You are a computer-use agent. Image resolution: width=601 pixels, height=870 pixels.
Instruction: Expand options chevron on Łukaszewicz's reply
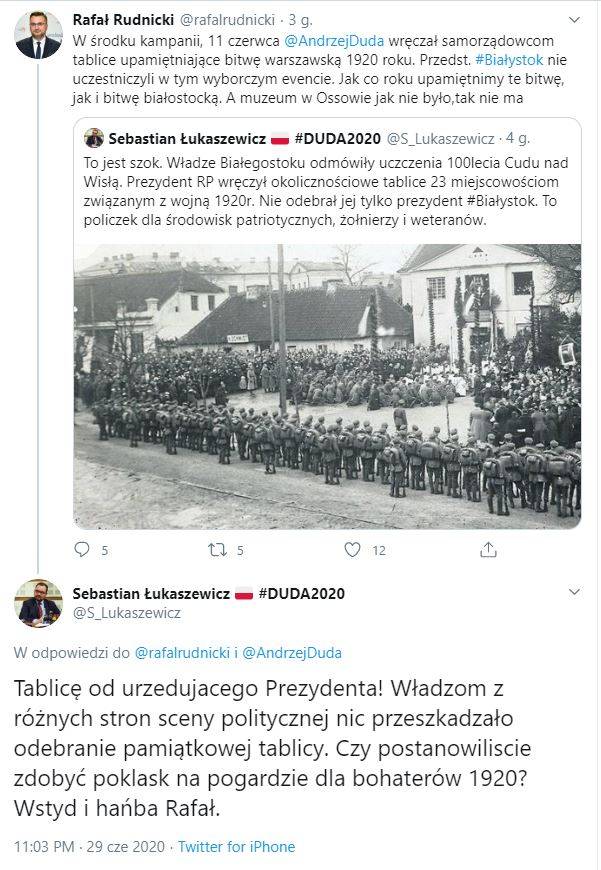574,593
